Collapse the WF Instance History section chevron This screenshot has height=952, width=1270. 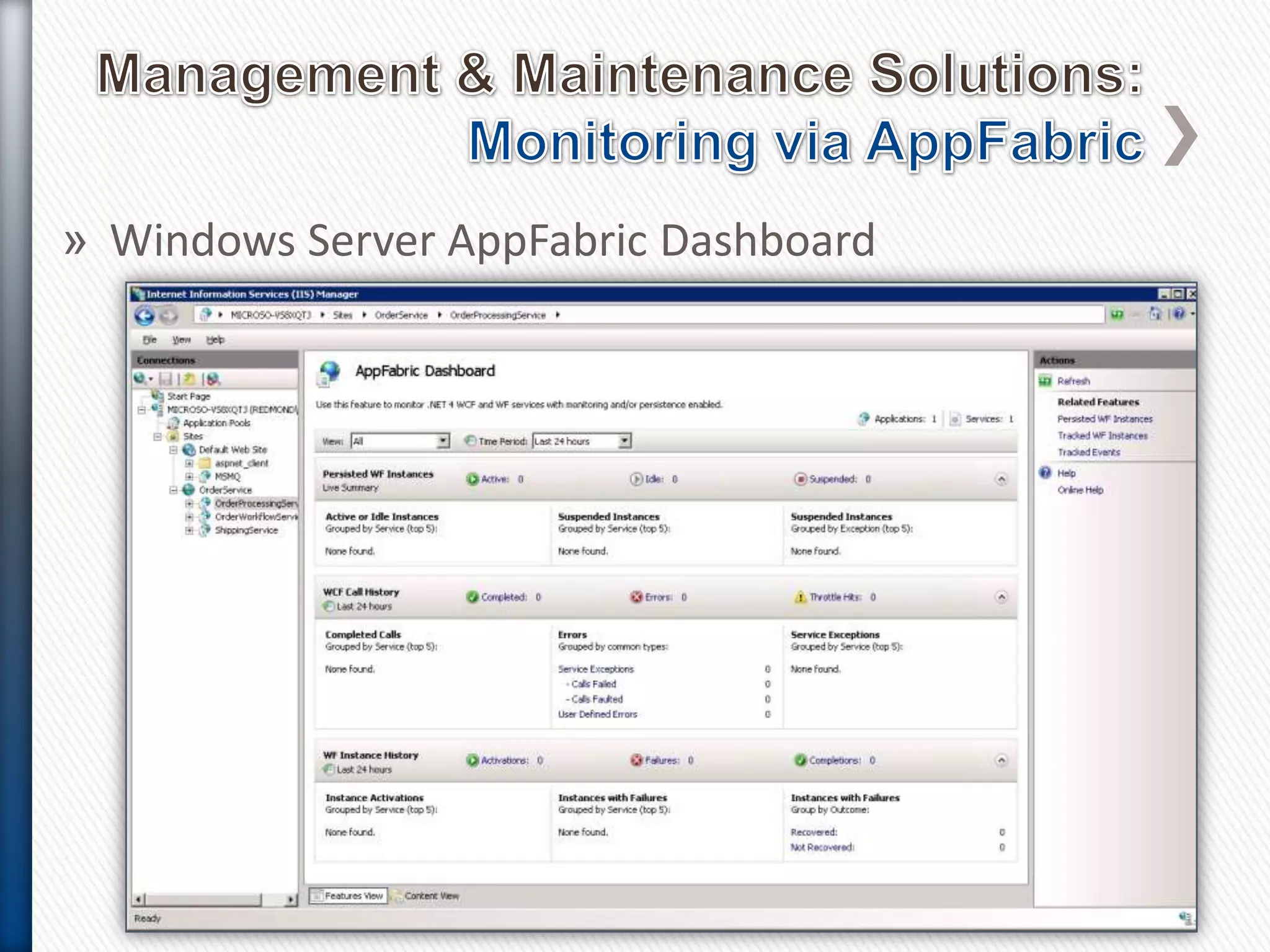coord(1001,760)
